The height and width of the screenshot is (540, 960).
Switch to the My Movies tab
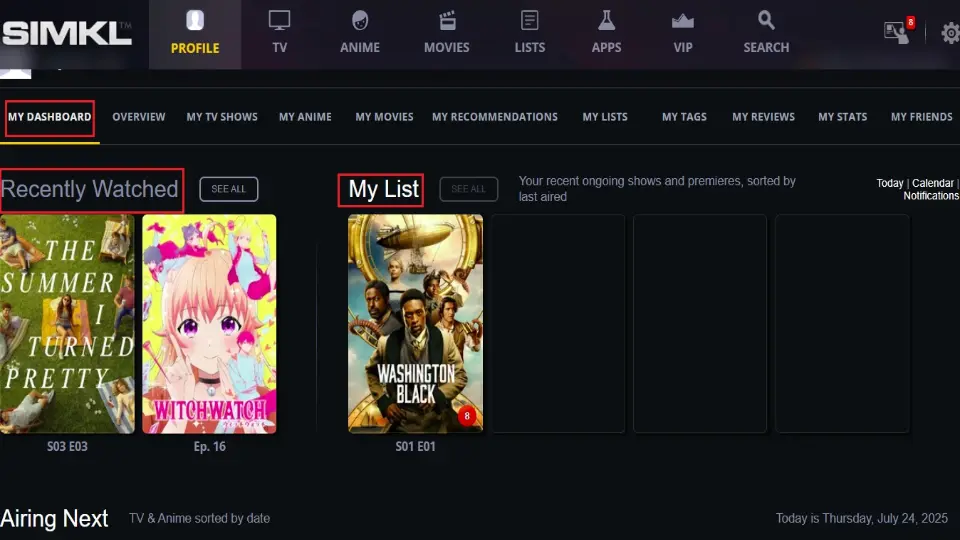point(384,117)
